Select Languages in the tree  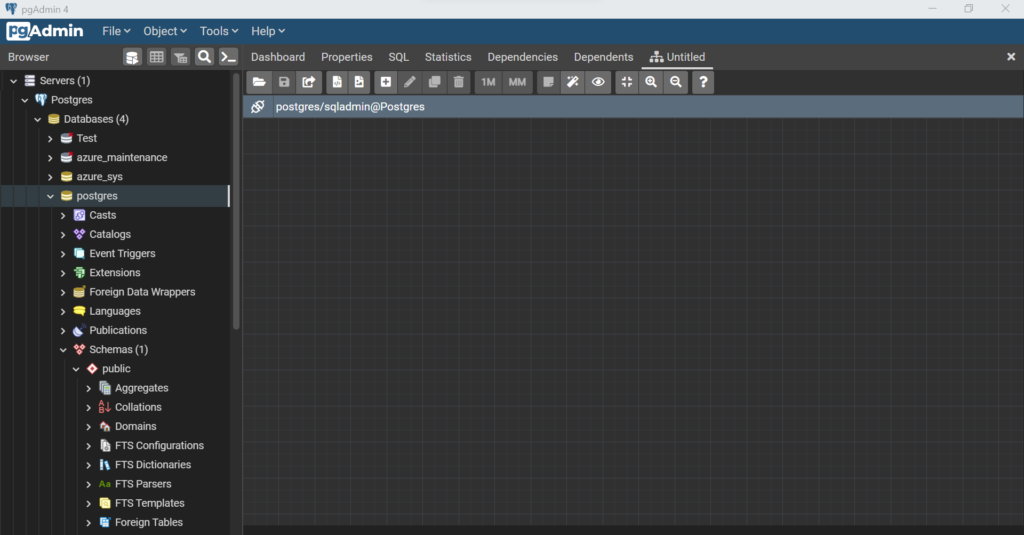tap(115, 311)
